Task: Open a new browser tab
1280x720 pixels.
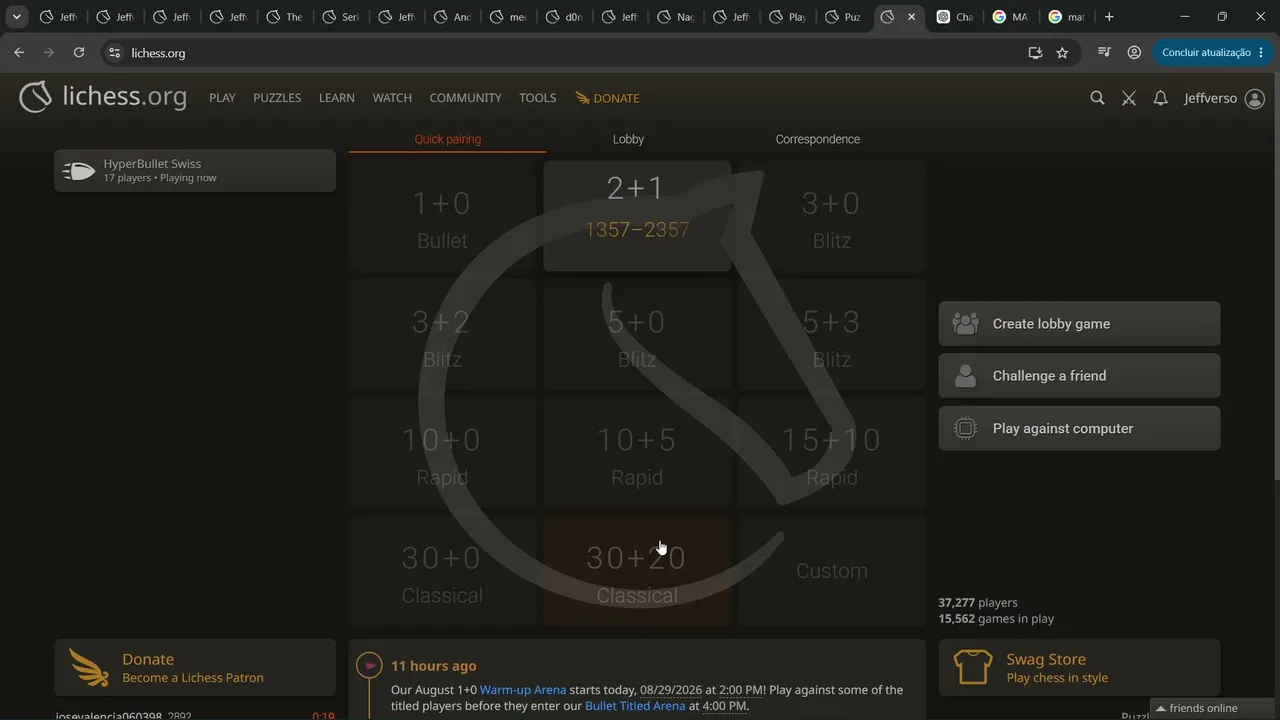Action: tap(1109, 17)
